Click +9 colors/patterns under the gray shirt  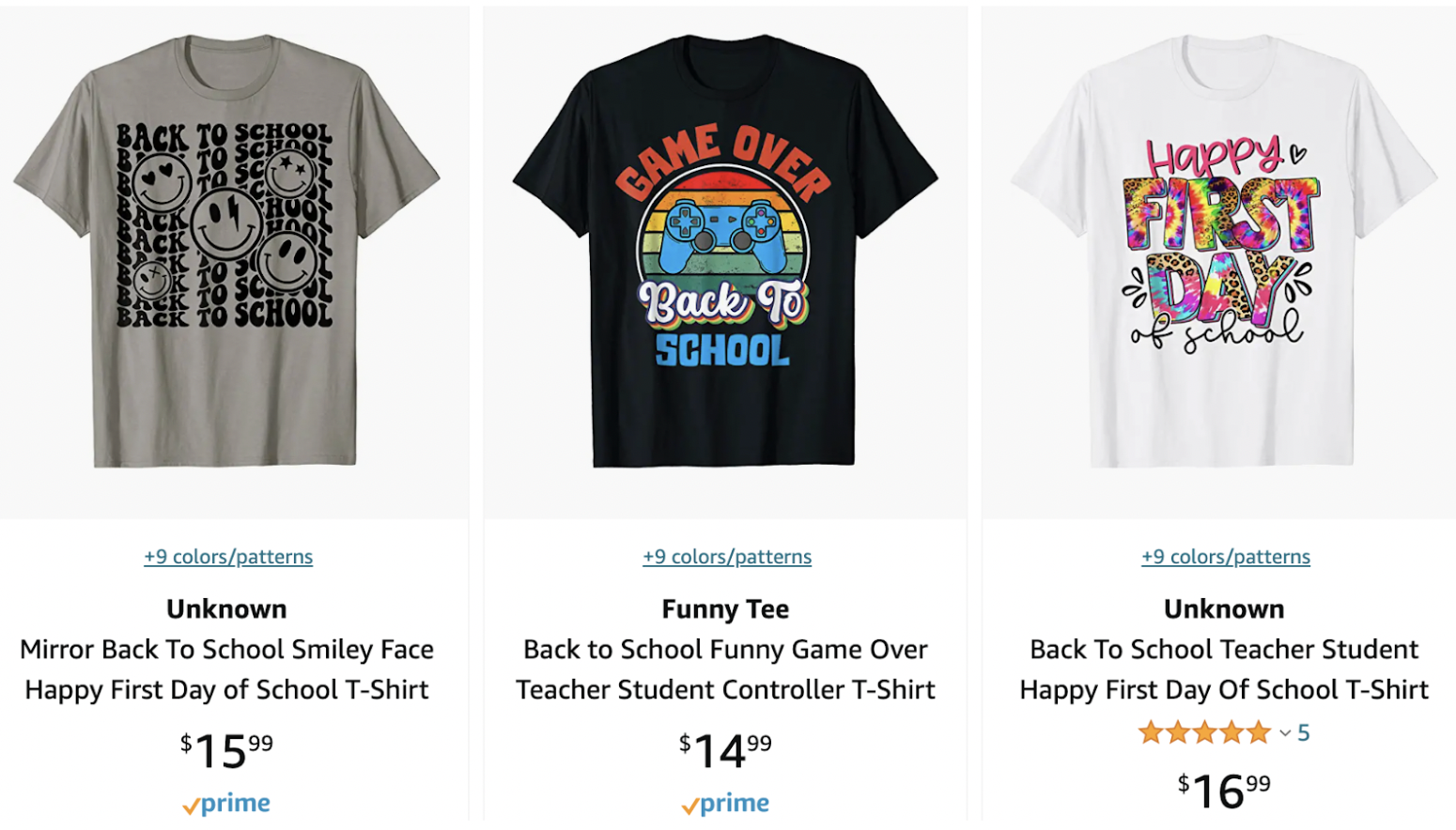point(228,557)
